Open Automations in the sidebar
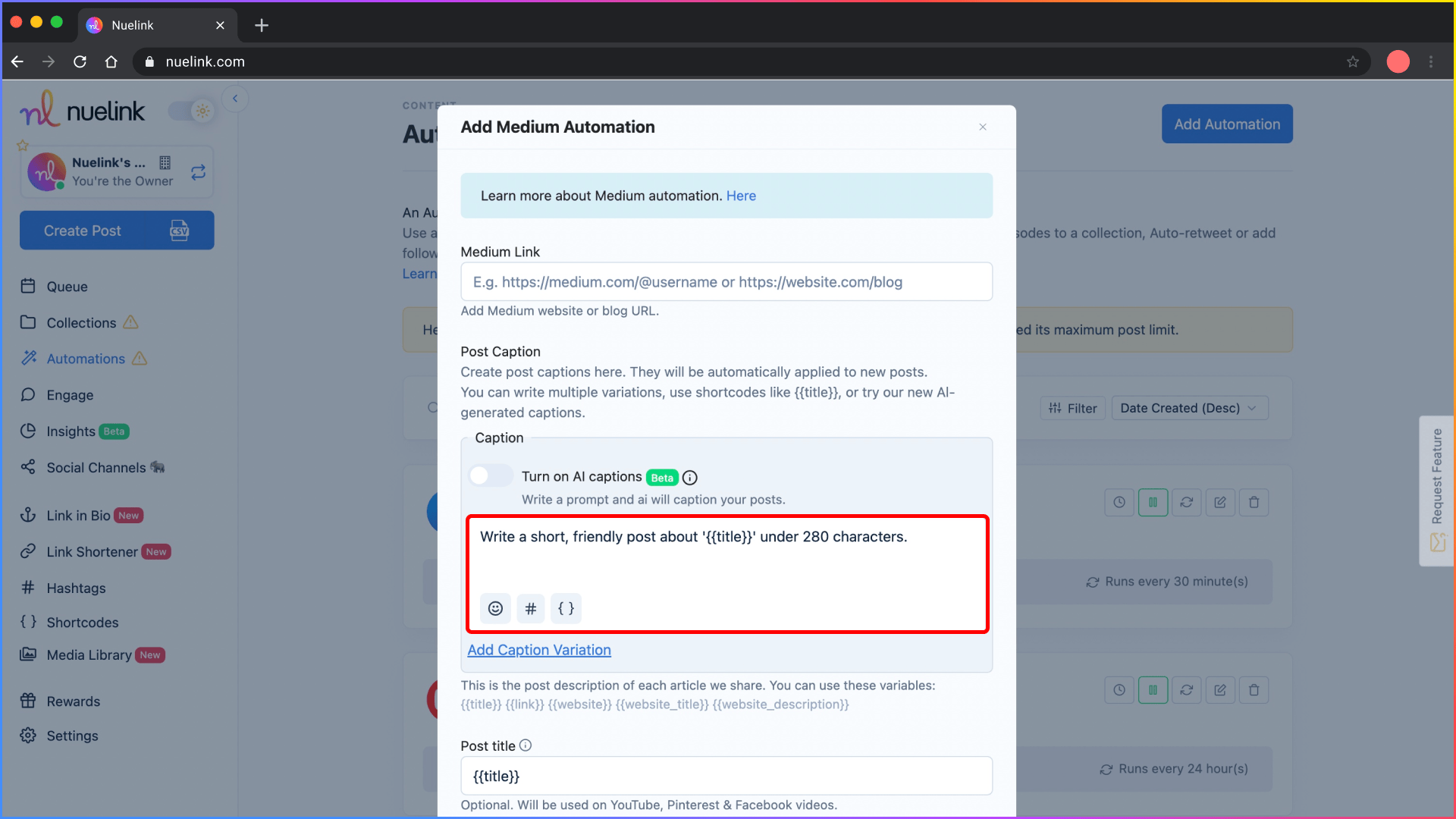The width and height of the screenshot is (1456, 819). pyautogui.click(x=86, y=359)
